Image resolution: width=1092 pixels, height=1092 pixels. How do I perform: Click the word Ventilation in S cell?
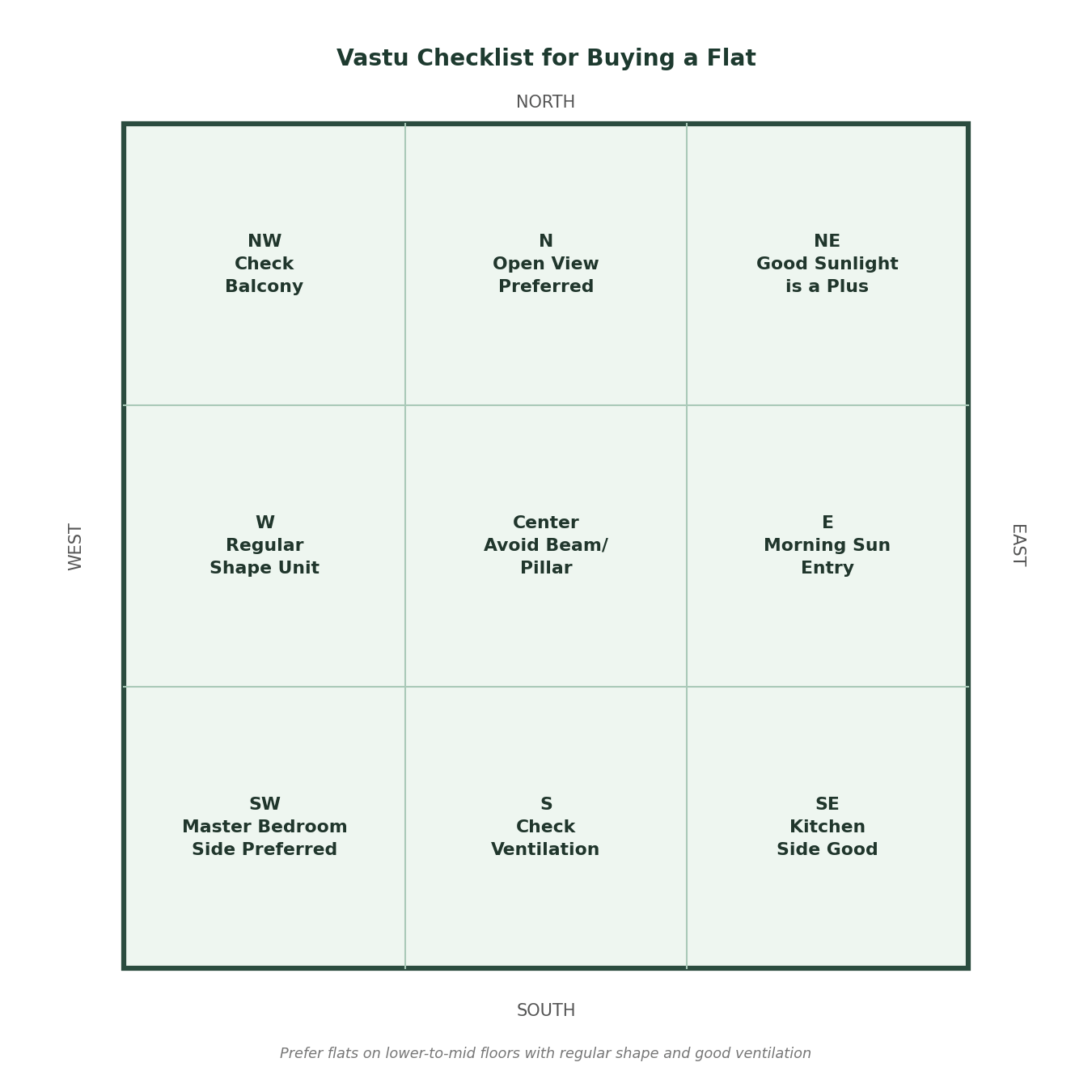545,850
